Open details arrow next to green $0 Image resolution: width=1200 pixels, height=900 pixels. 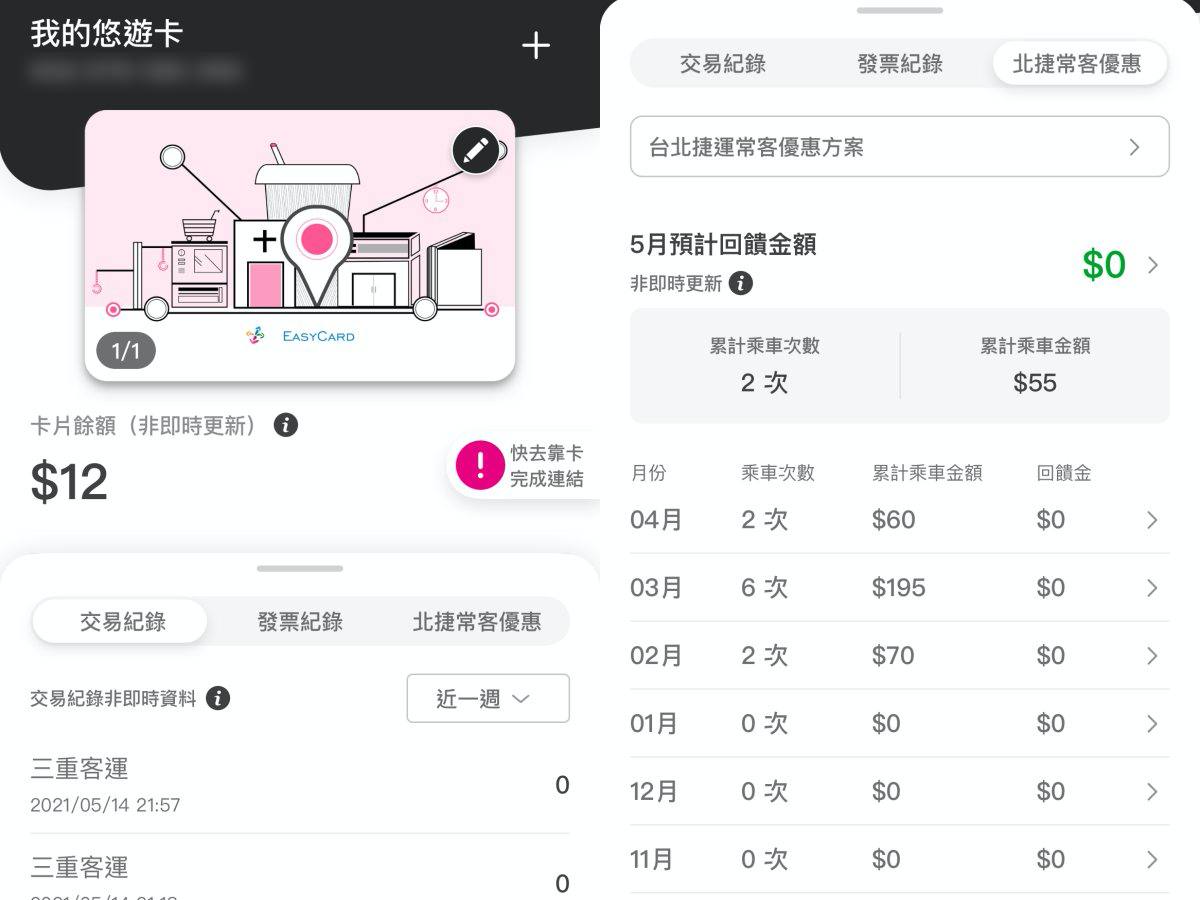[x=1153, y=265]
